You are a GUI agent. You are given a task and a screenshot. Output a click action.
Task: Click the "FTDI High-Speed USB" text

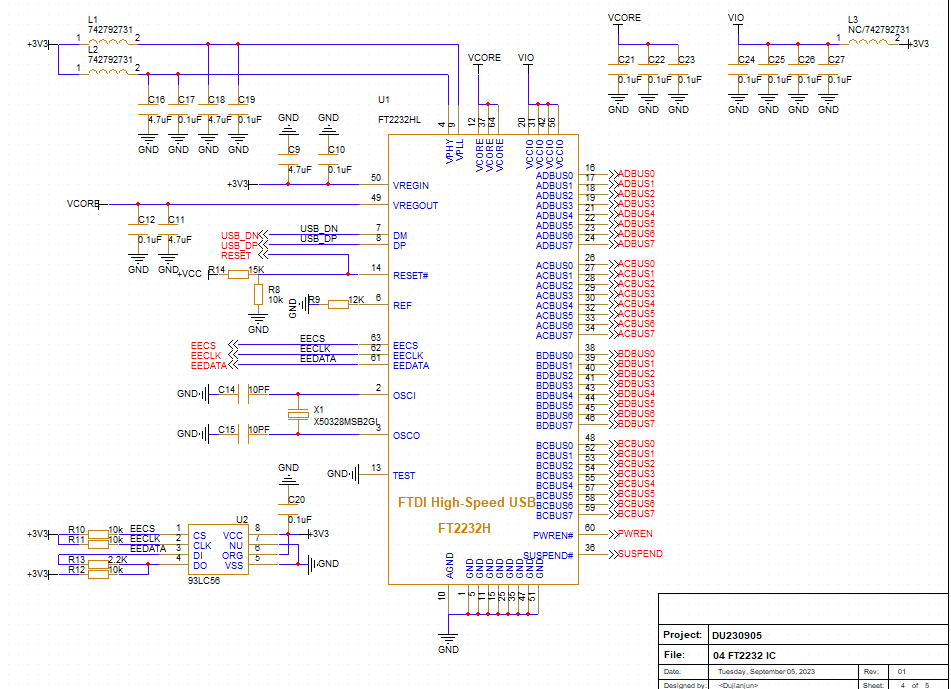click(467, 502)
